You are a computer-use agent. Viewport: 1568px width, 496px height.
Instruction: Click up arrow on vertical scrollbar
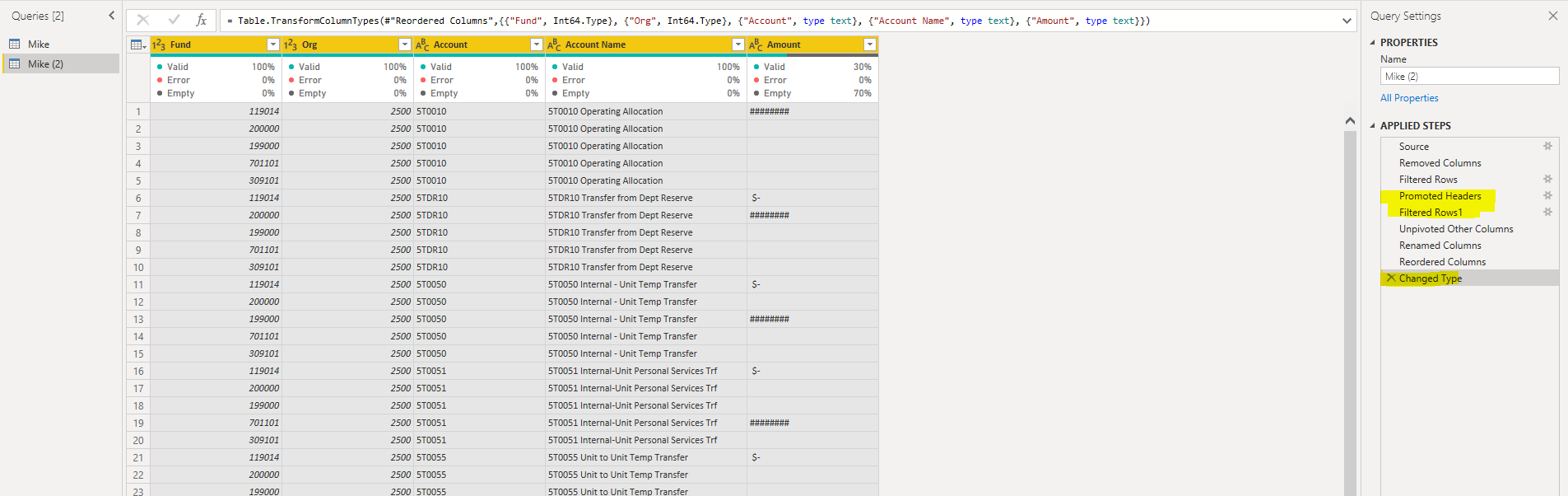[1350, 121]
